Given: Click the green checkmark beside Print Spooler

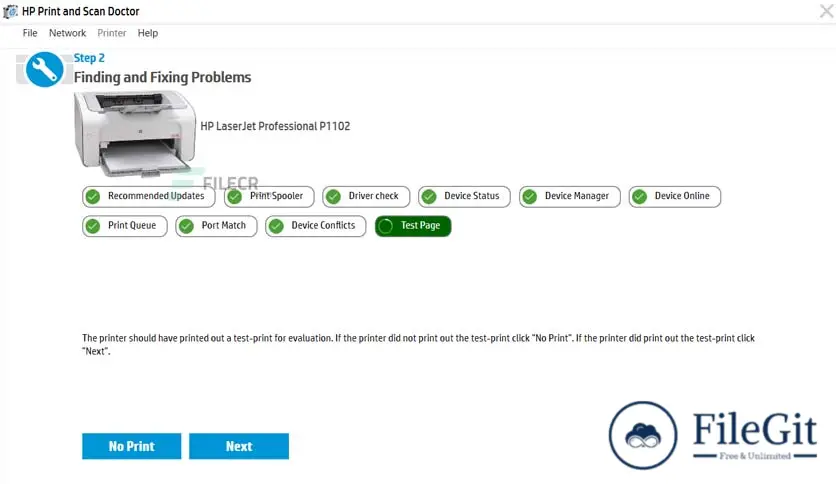Looking at the screenshot, I should (235, 196).
